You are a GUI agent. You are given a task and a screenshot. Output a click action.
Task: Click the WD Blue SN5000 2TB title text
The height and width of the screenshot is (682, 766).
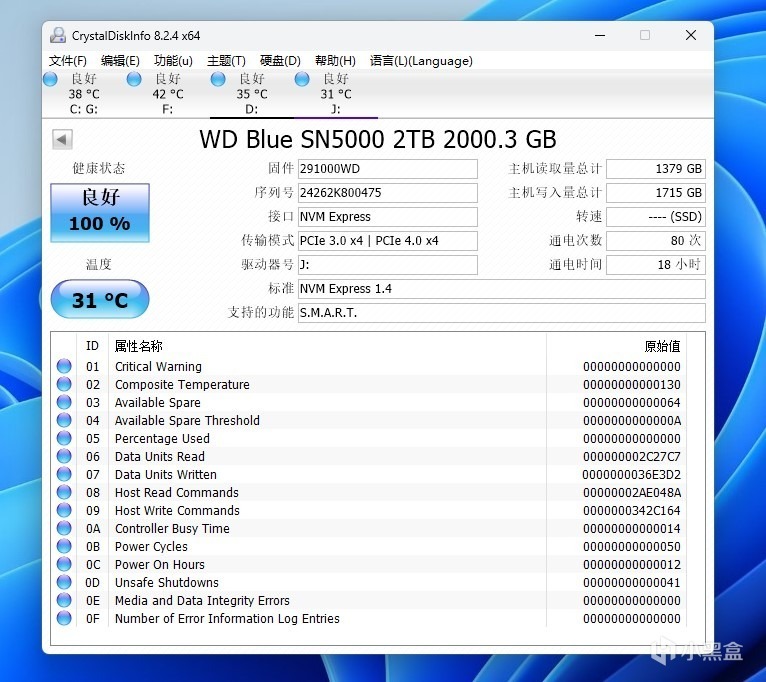coord(378,139)
